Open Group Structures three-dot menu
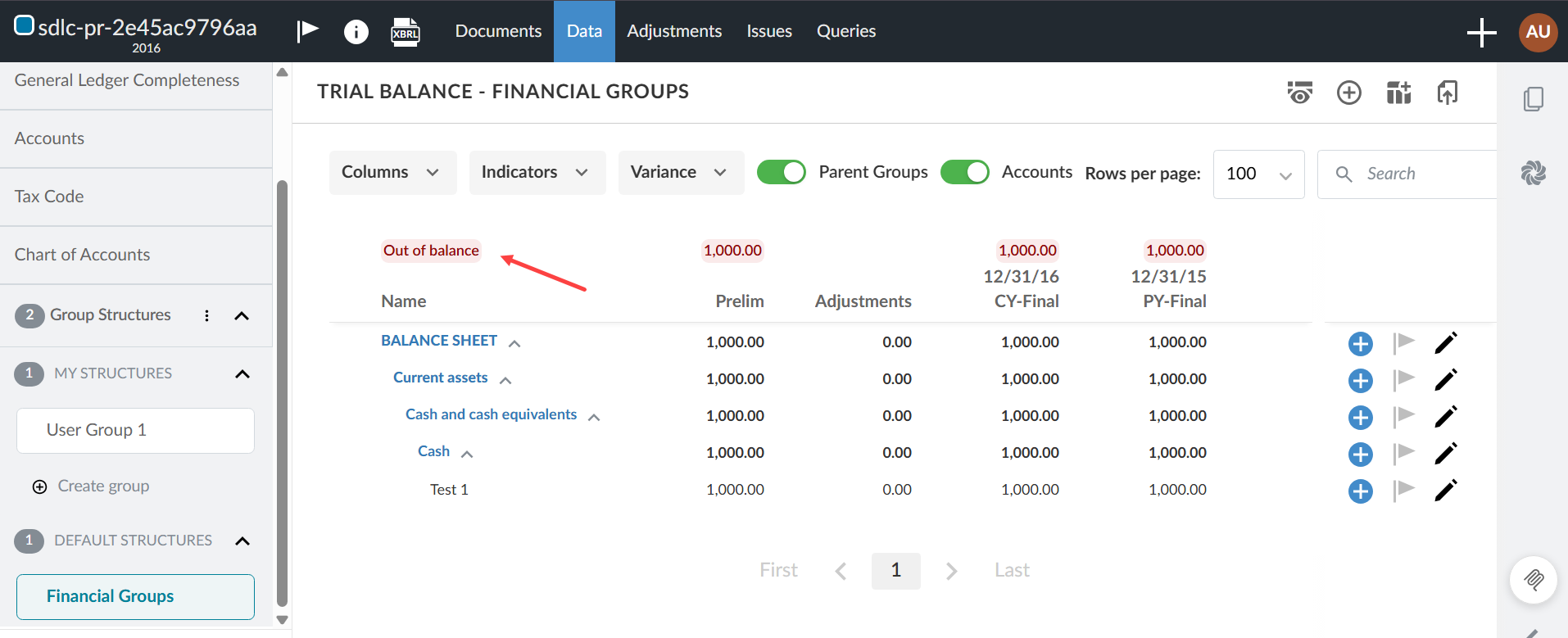Image resolution: width=1568 pixels, height=638 pixels. (x=206, y=316)
